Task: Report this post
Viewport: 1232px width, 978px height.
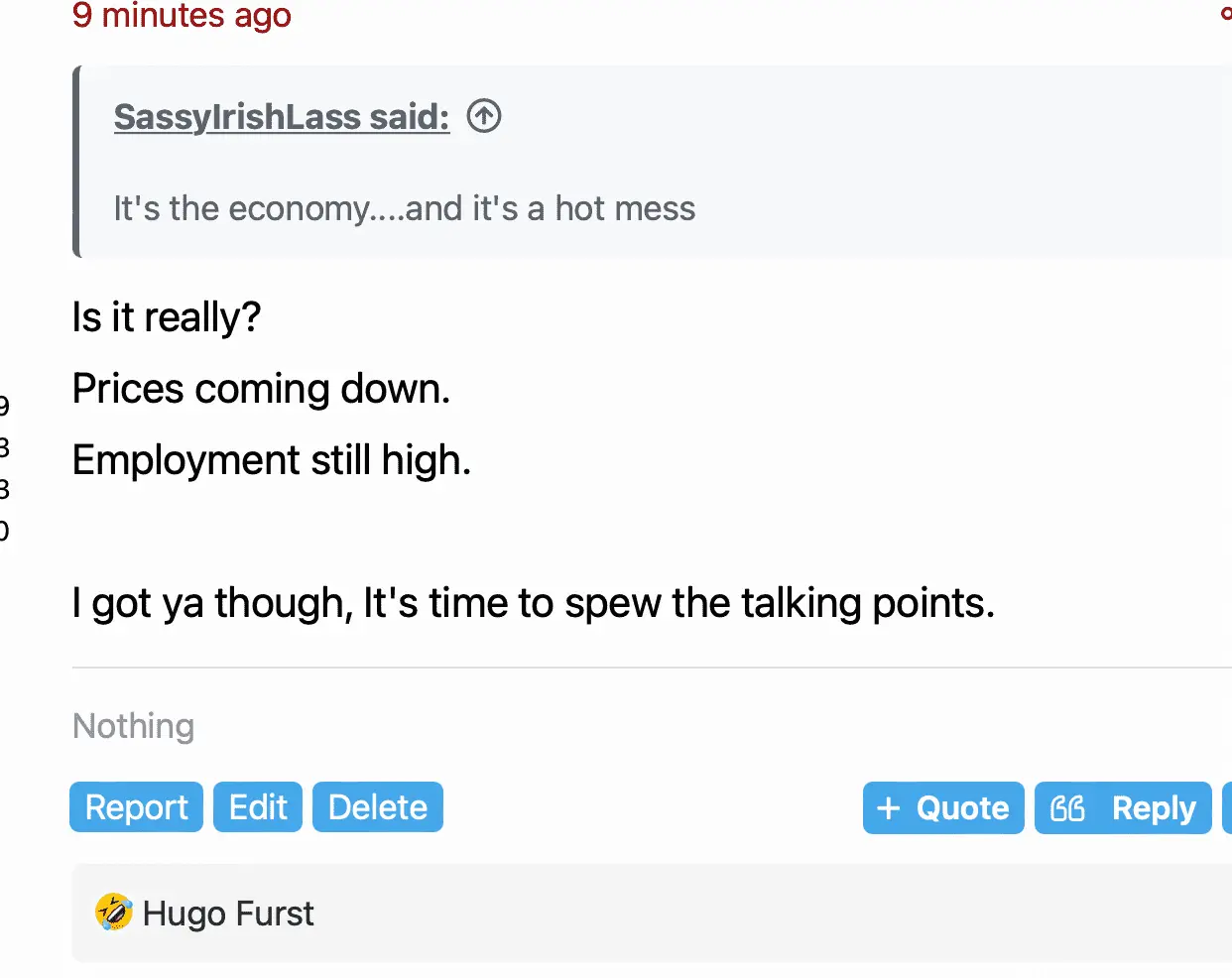Action: click(x=136, y=807)
